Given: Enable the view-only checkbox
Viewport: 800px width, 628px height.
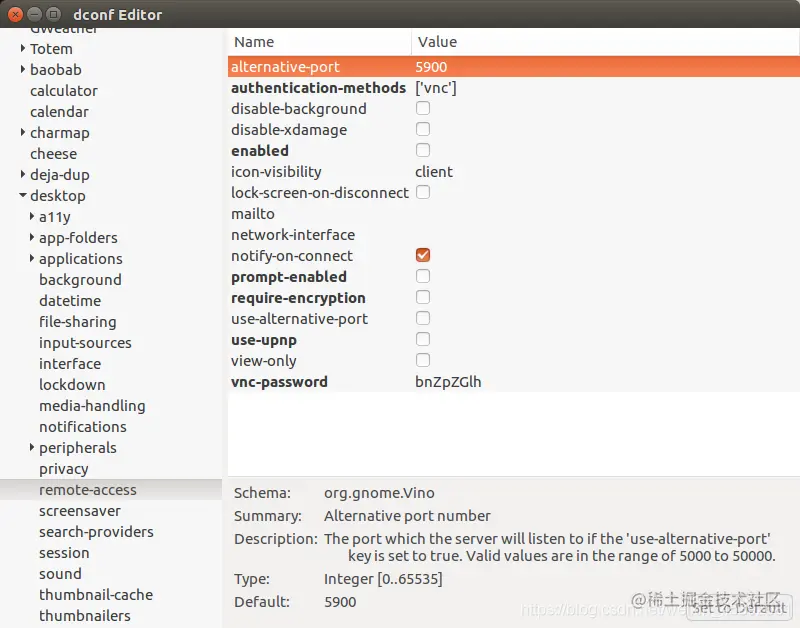Looking at the screenshot, I should click(x=422, y=360).
